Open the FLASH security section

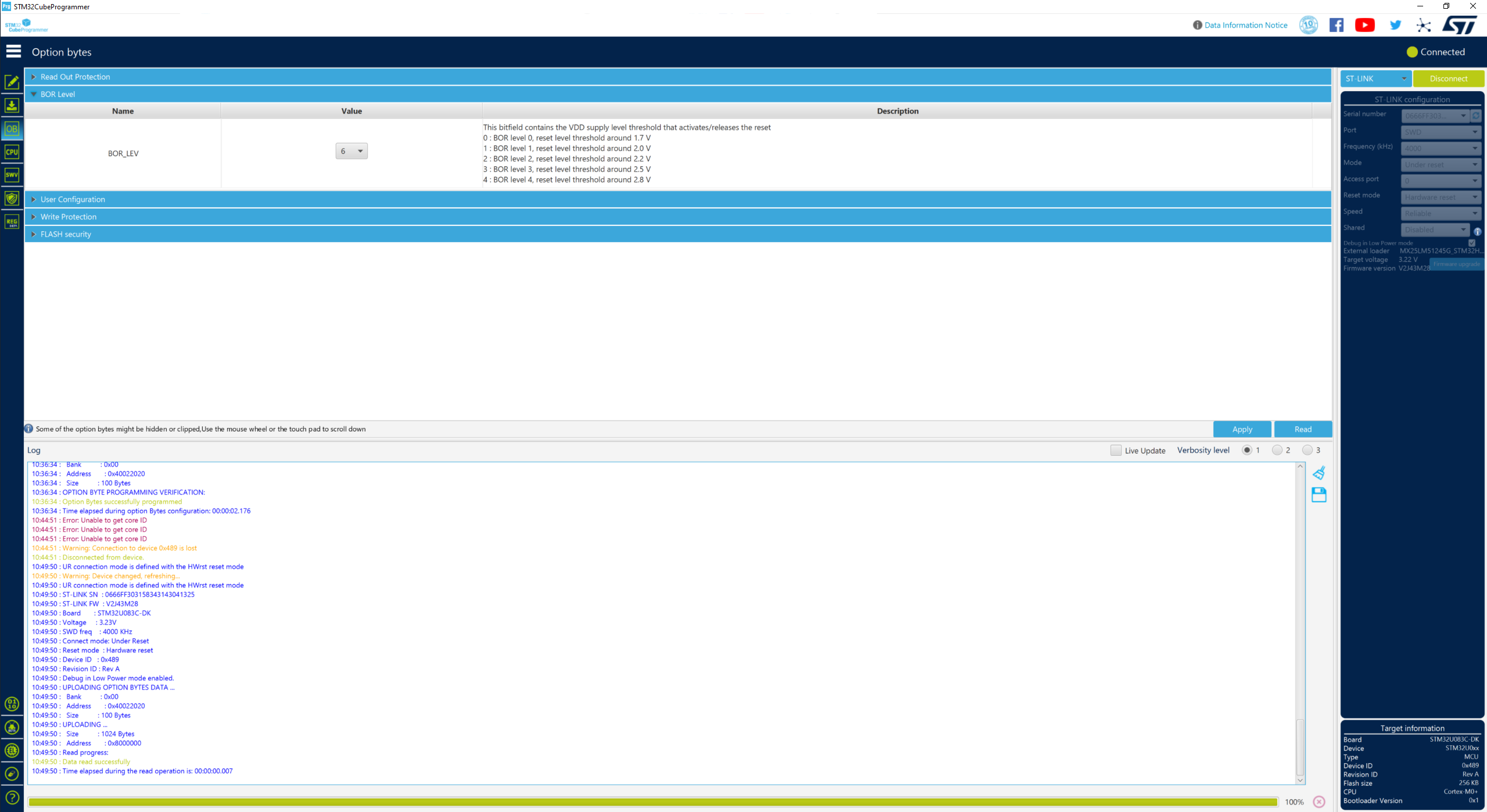pyautogui.click(x=66, y=234)
